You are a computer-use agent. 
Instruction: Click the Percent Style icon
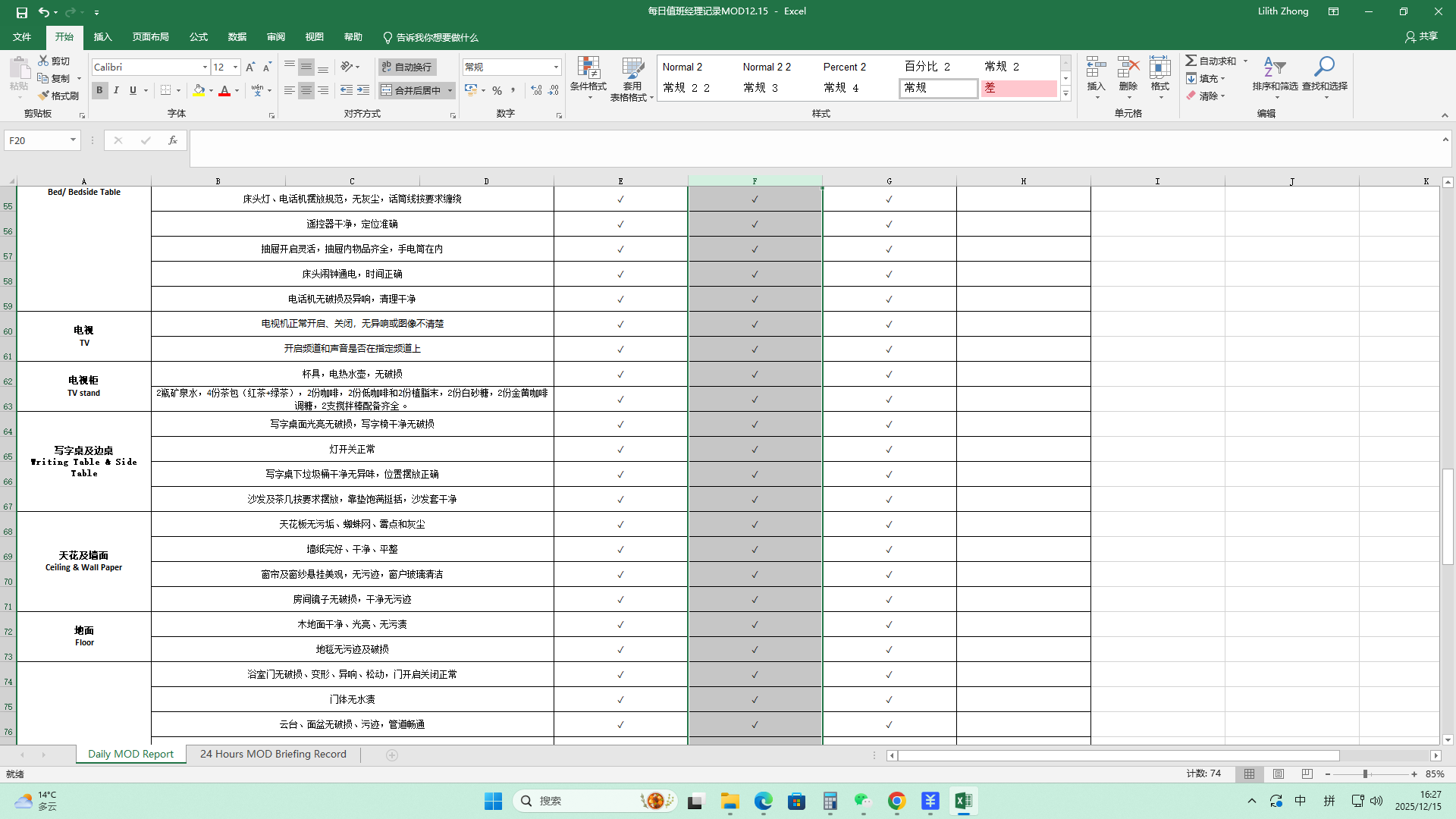pos(497,90)
